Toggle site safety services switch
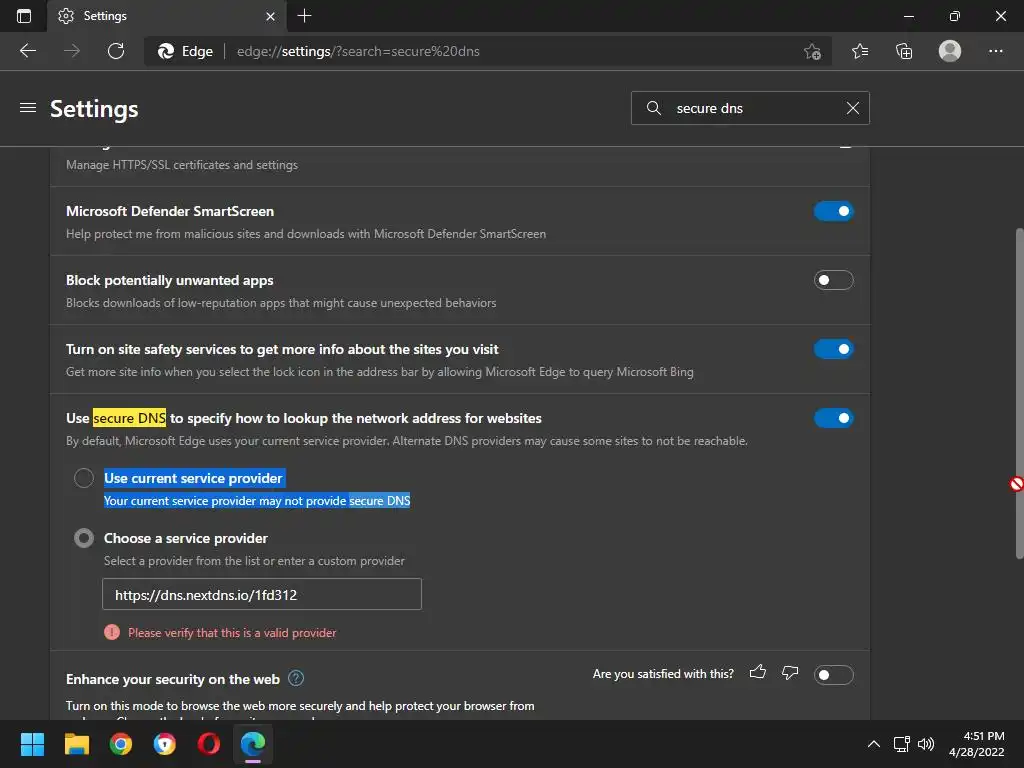Screen dimensions: 1024x768 click(833, 349)
